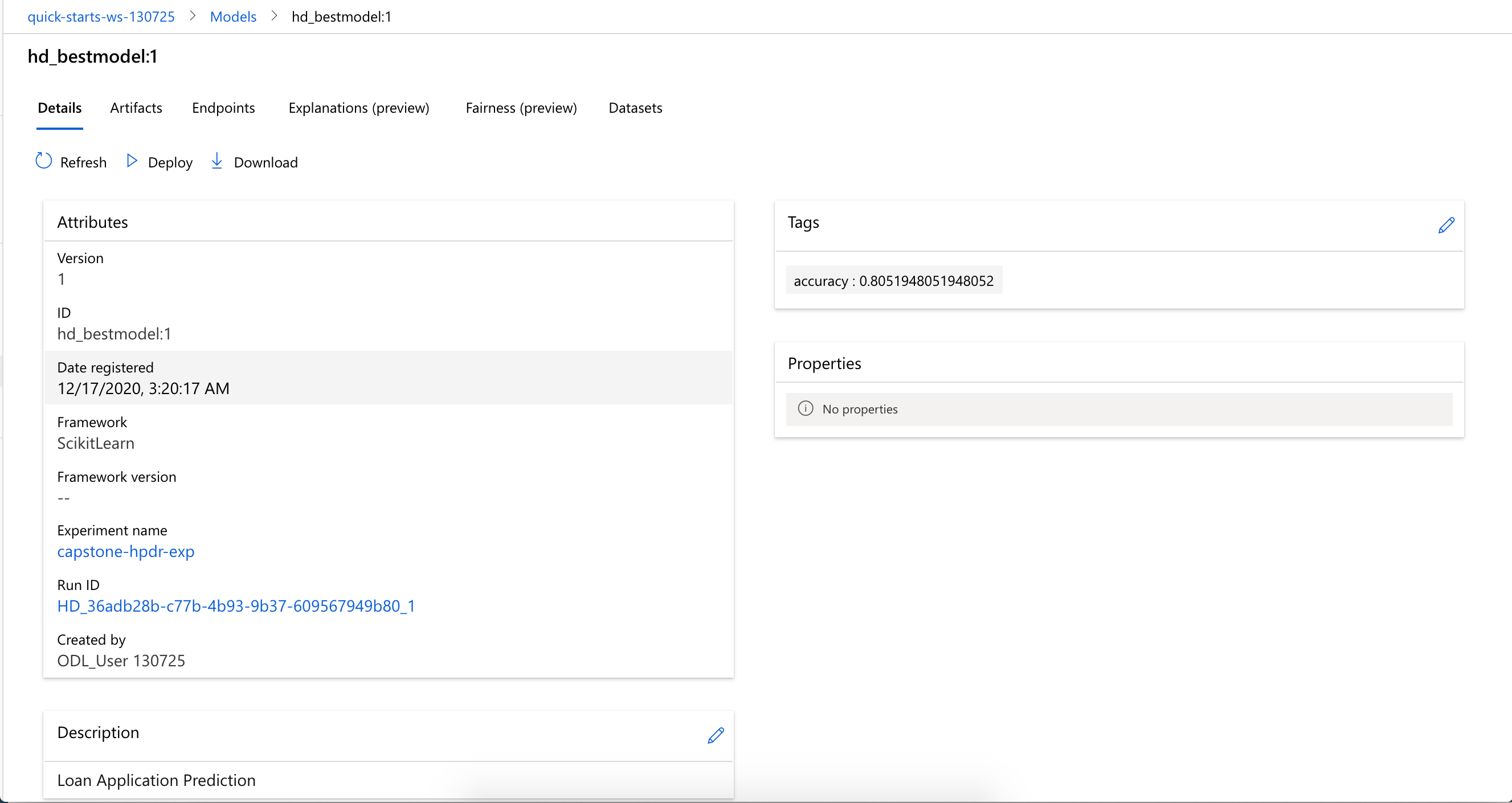The image size is (1512, 803).
Task: Open the HD_36adb28b run ID link
Action: [x=236, y=606]
